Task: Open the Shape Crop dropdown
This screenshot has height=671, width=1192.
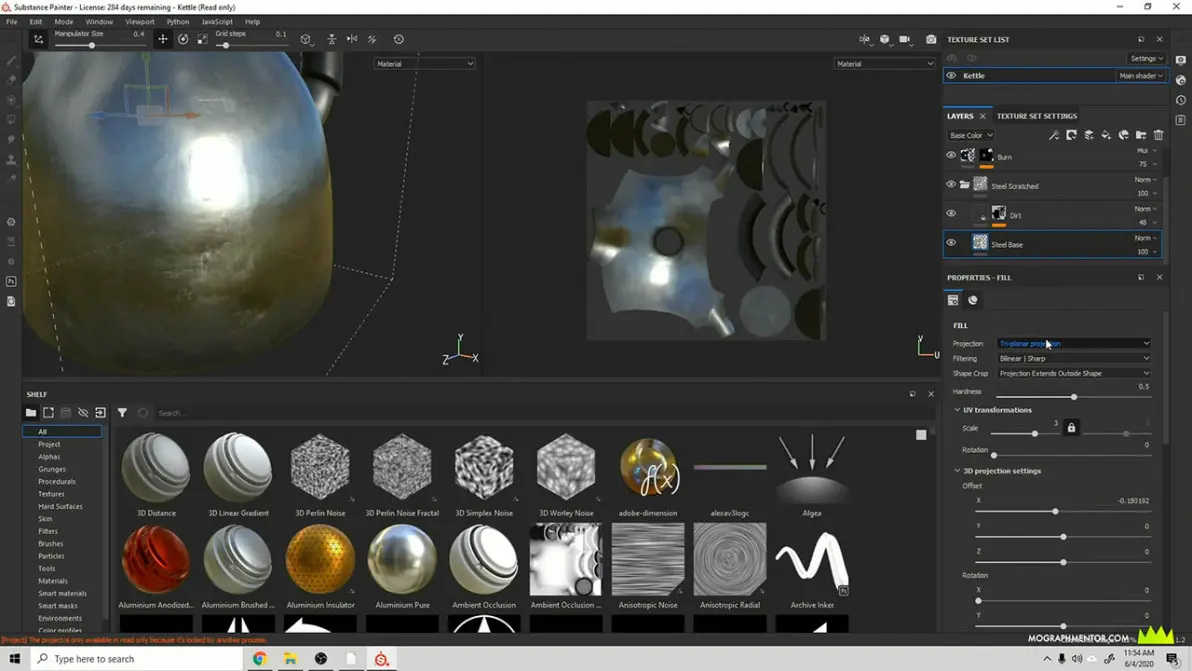Action: tap(1074, 373)
